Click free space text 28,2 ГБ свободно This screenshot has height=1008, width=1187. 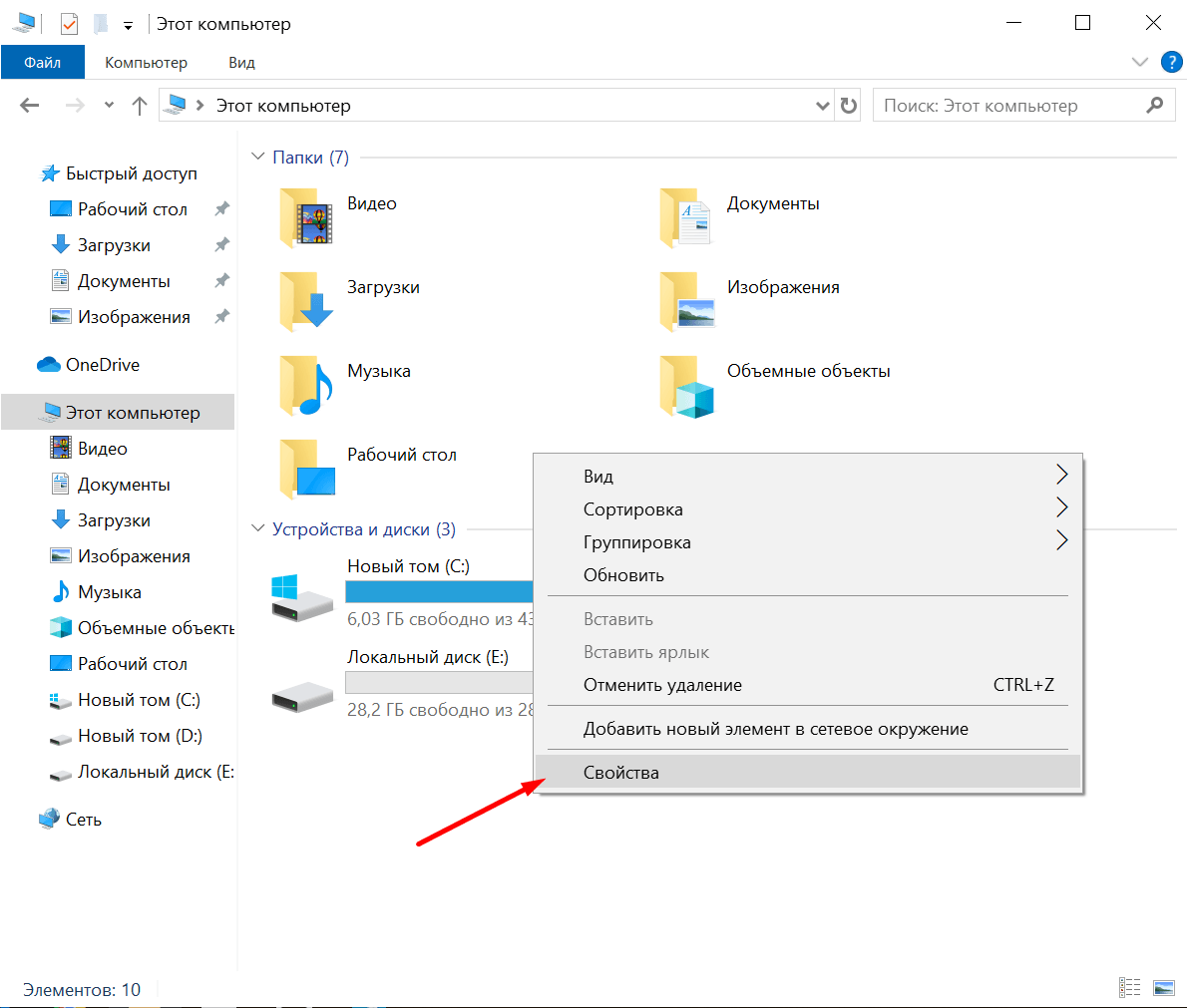440,710
